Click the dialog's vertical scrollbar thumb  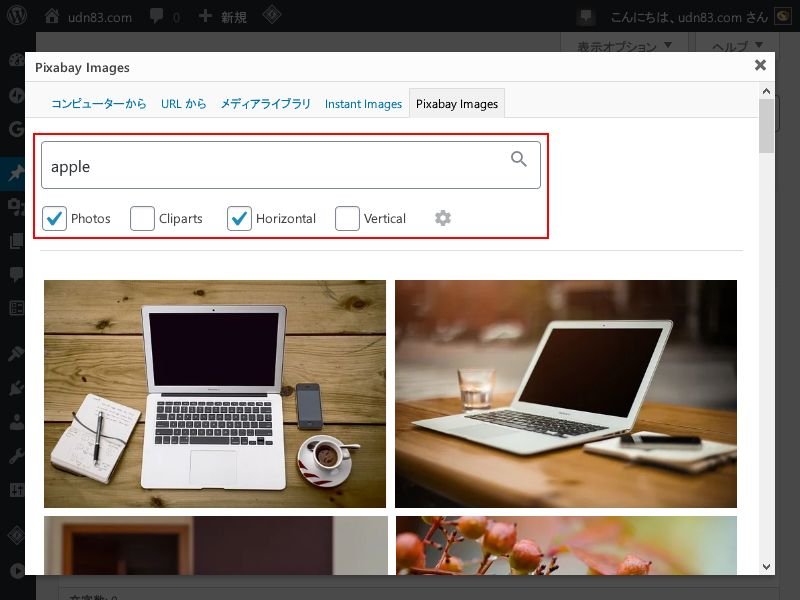[x=766, y=126]
